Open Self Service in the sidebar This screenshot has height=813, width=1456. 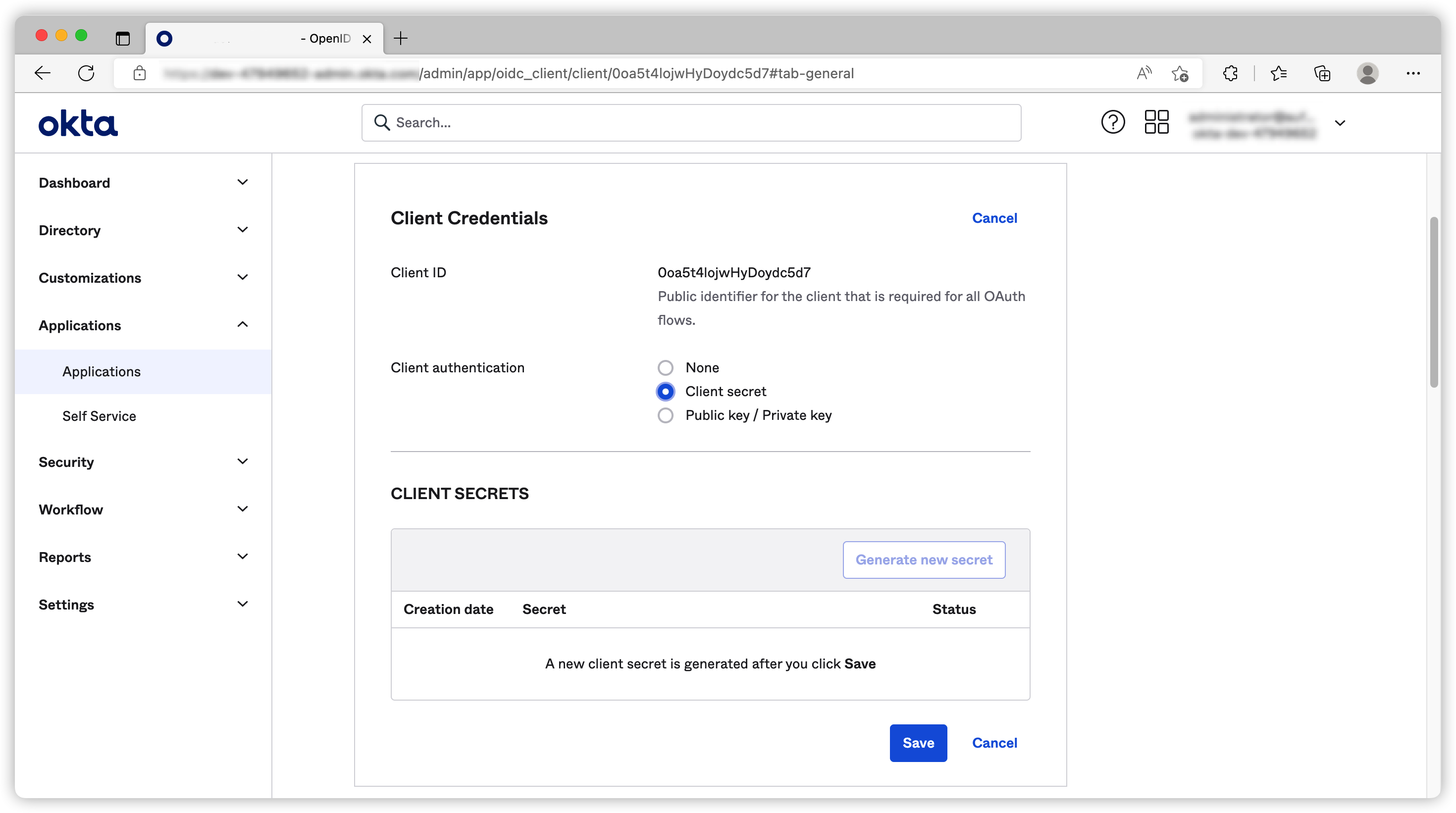99,416
